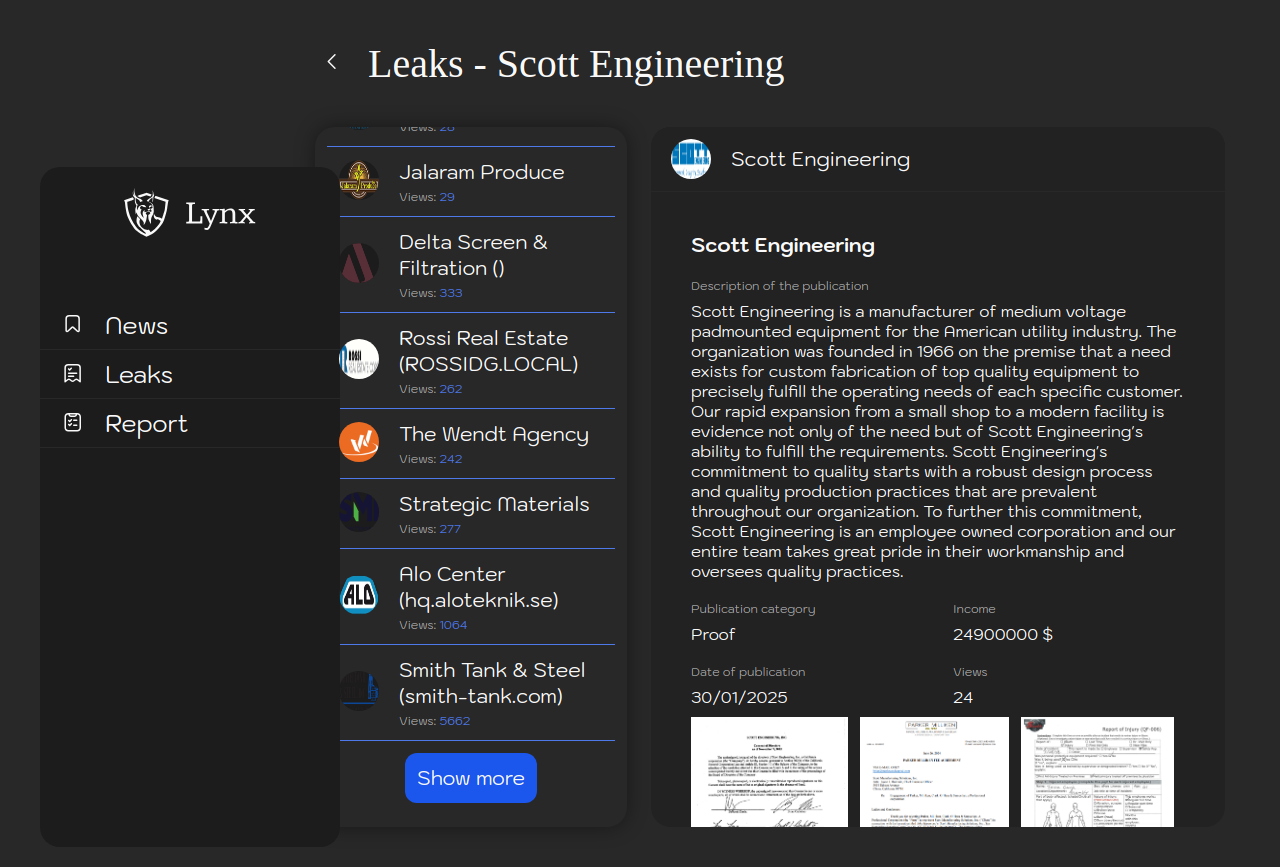Open the first document thumbnail with signatures
Screen dimensions: 1280x867
(x=769, y=771)
